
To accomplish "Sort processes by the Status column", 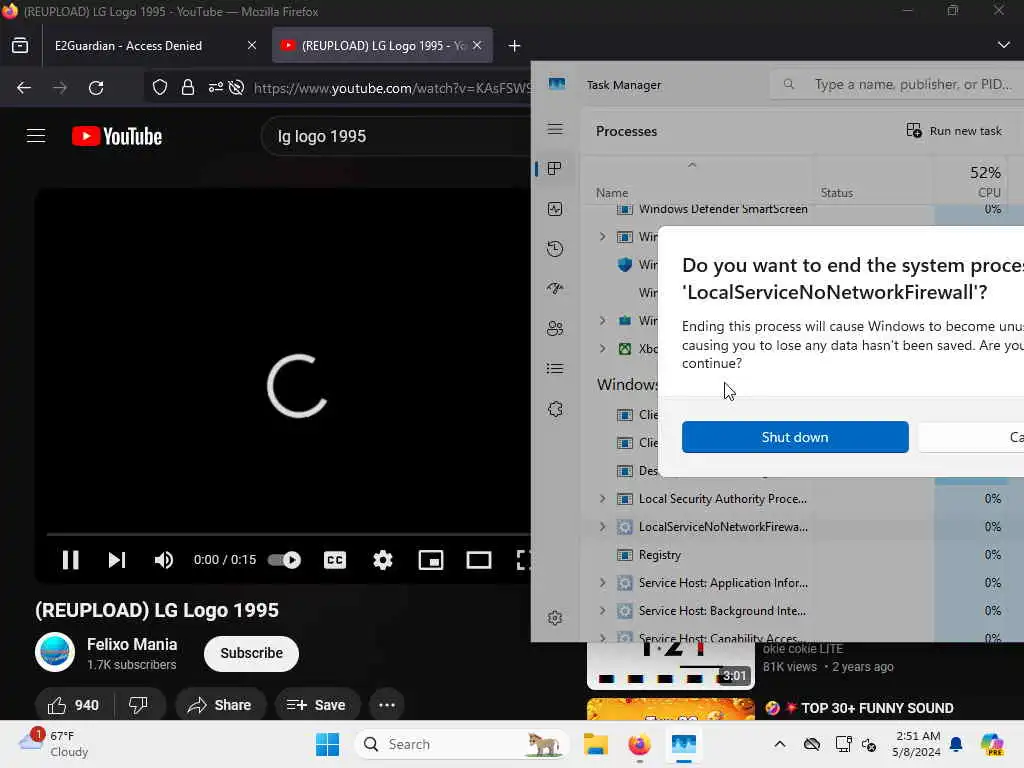I will click(x=837, y=193).
